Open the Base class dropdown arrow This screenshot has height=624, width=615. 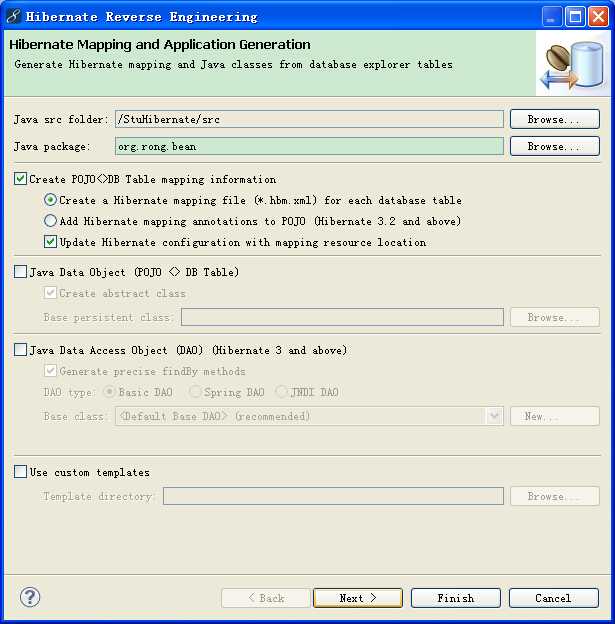(x=494, y=416)
